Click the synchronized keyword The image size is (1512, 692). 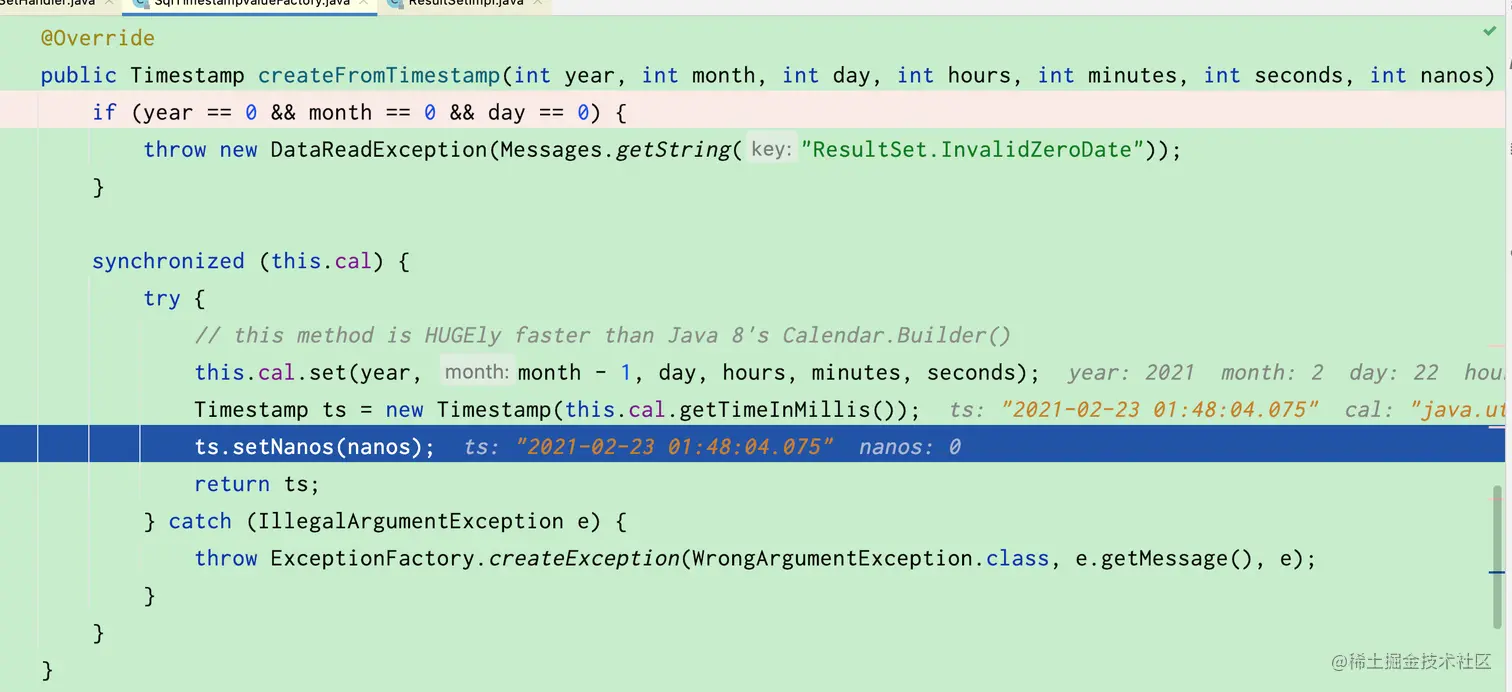168,261
